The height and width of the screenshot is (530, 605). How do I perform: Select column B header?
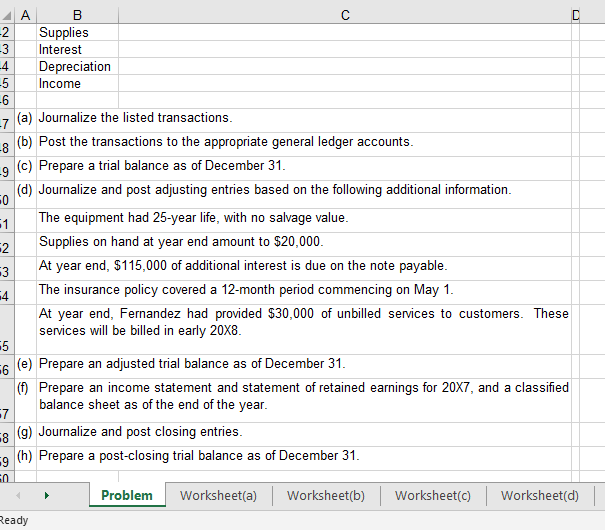coord(77,15)
